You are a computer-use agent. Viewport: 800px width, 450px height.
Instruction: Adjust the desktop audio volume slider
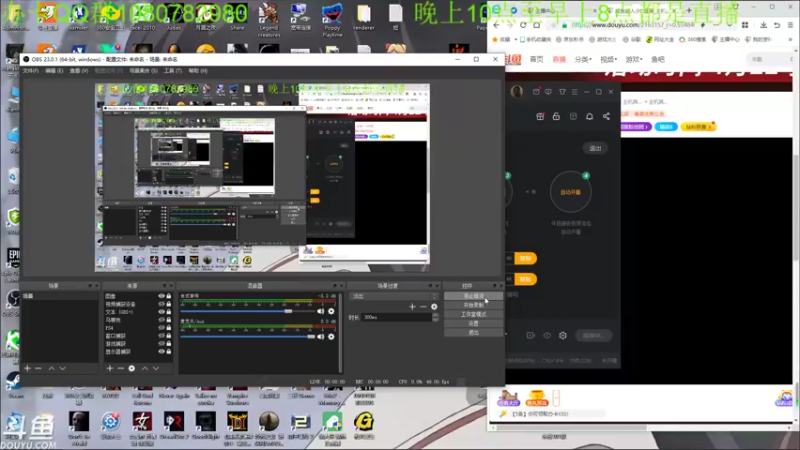click(247, 311)
